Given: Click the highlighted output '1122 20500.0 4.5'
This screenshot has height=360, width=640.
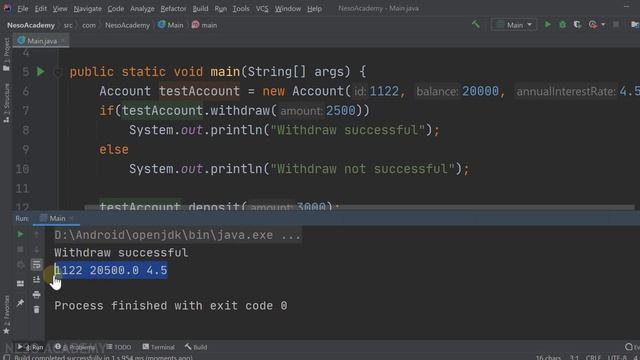Looking at the screenshot, I should coord(111,270).
